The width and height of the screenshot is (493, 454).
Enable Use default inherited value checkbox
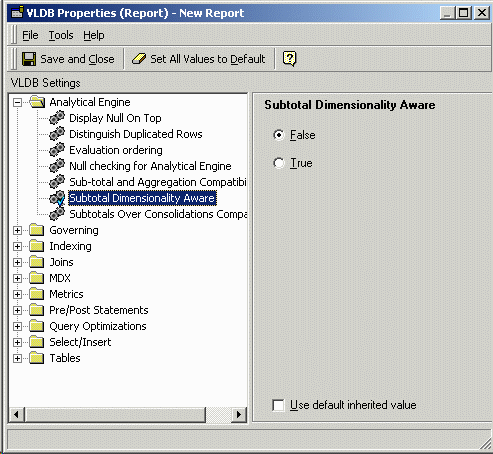point(278,405)
